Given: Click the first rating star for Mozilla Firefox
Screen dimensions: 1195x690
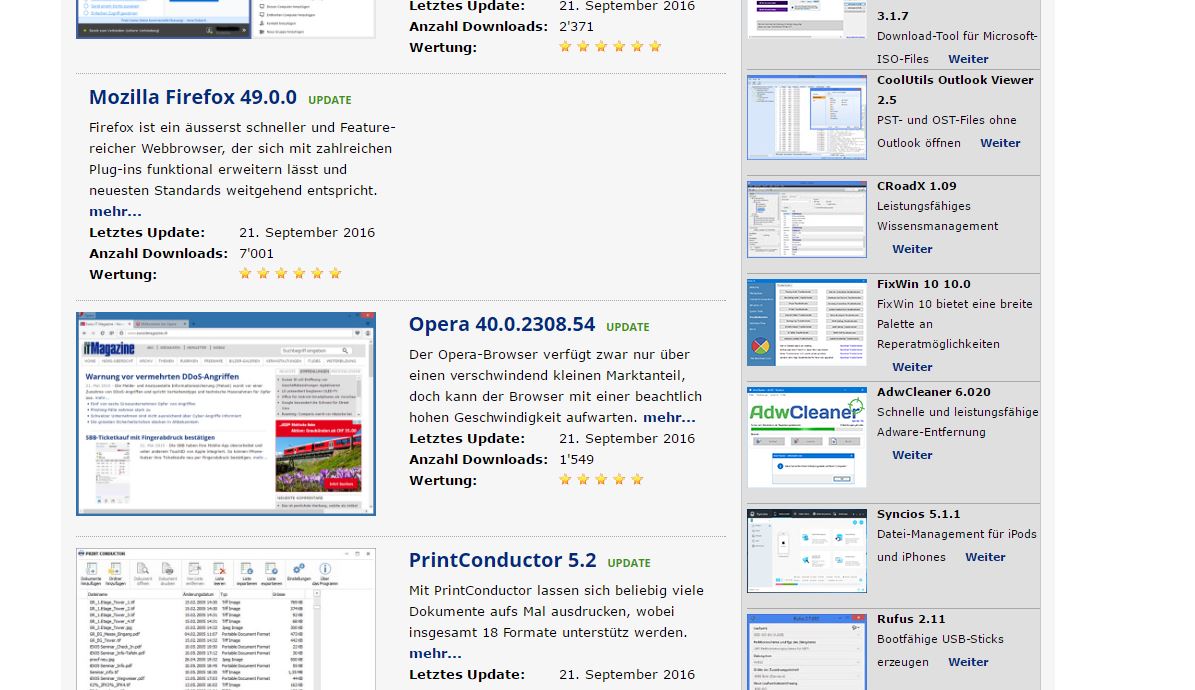Looking at the screenshot, I should 245,273.
